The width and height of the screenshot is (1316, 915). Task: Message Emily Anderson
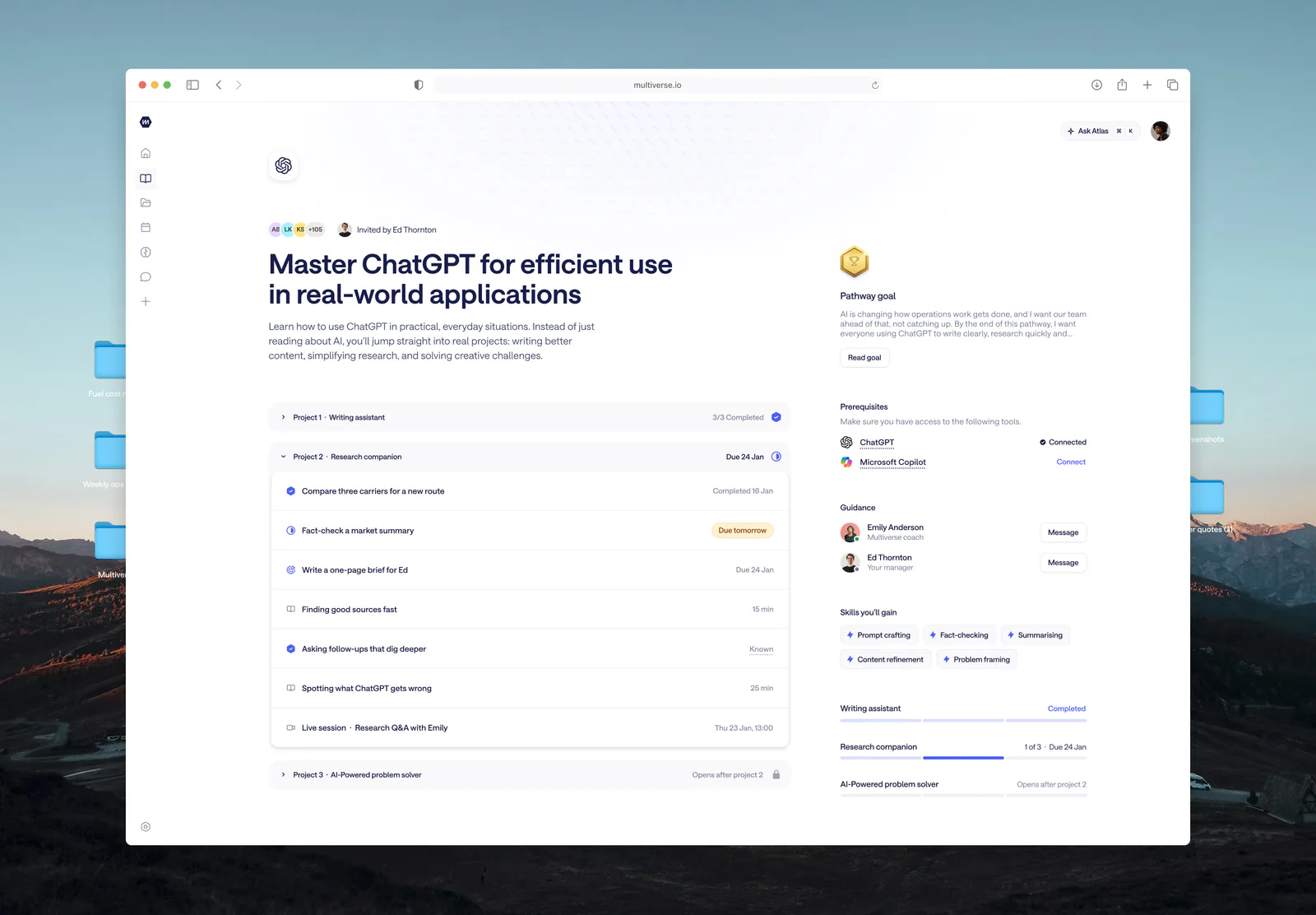click(x=1063, y=532)
